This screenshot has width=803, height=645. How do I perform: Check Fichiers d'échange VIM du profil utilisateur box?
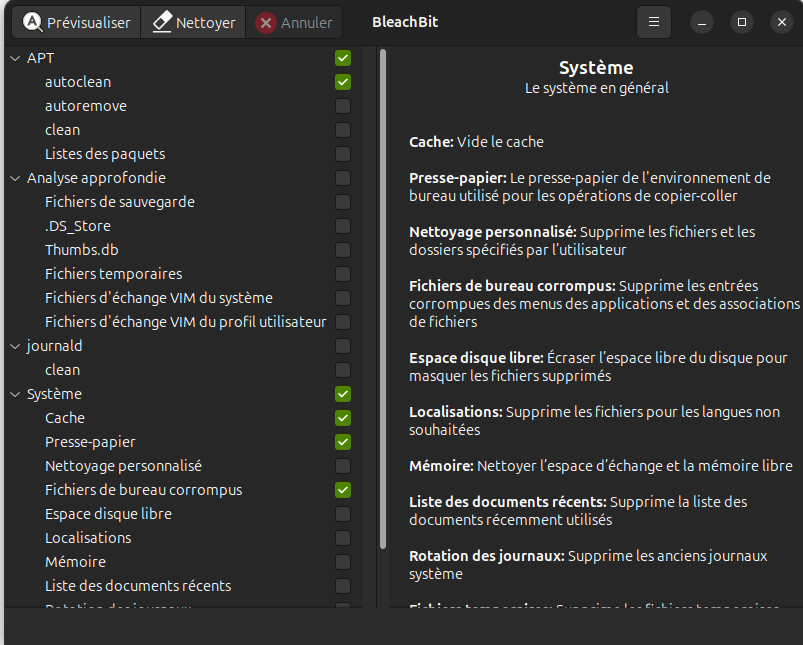(x=343, y=322)
